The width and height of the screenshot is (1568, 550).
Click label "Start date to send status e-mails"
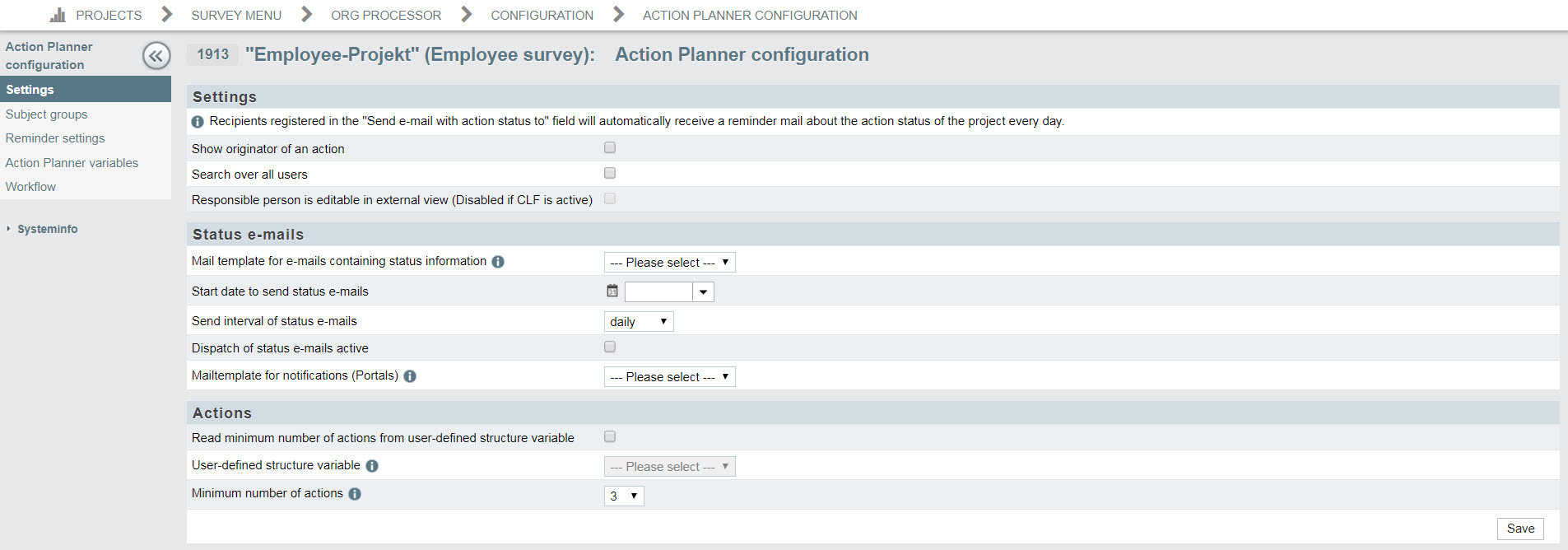point(280,291)
